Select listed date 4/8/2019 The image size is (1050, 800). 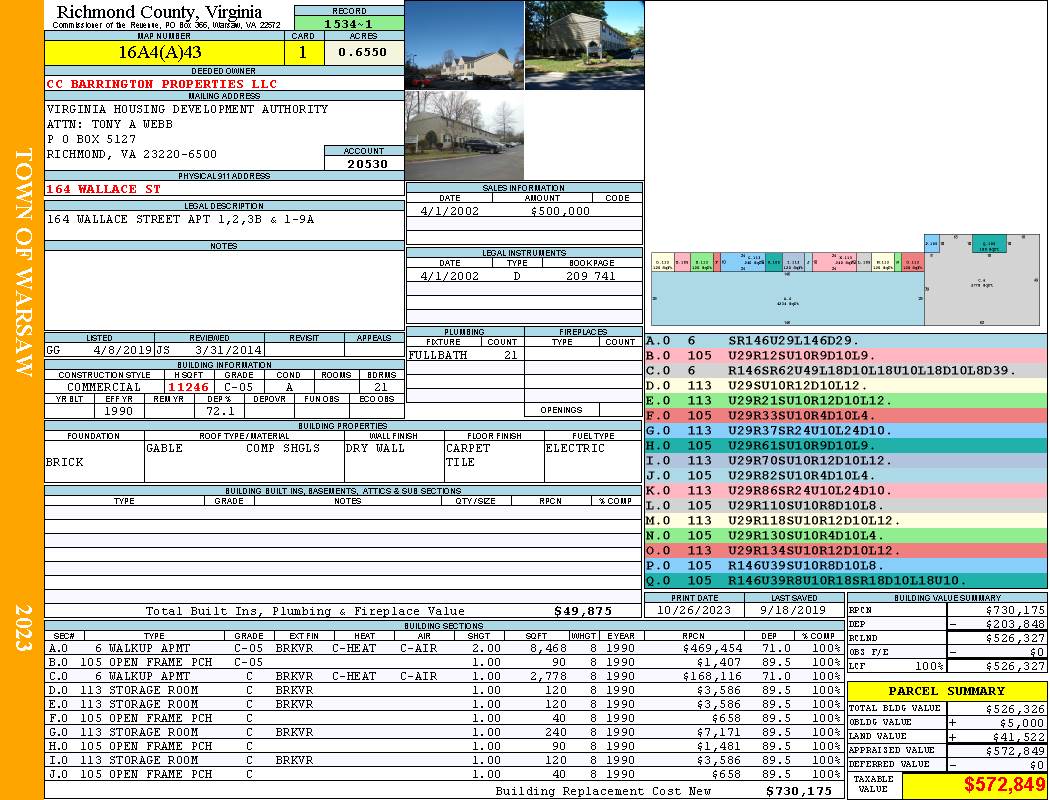123,349
